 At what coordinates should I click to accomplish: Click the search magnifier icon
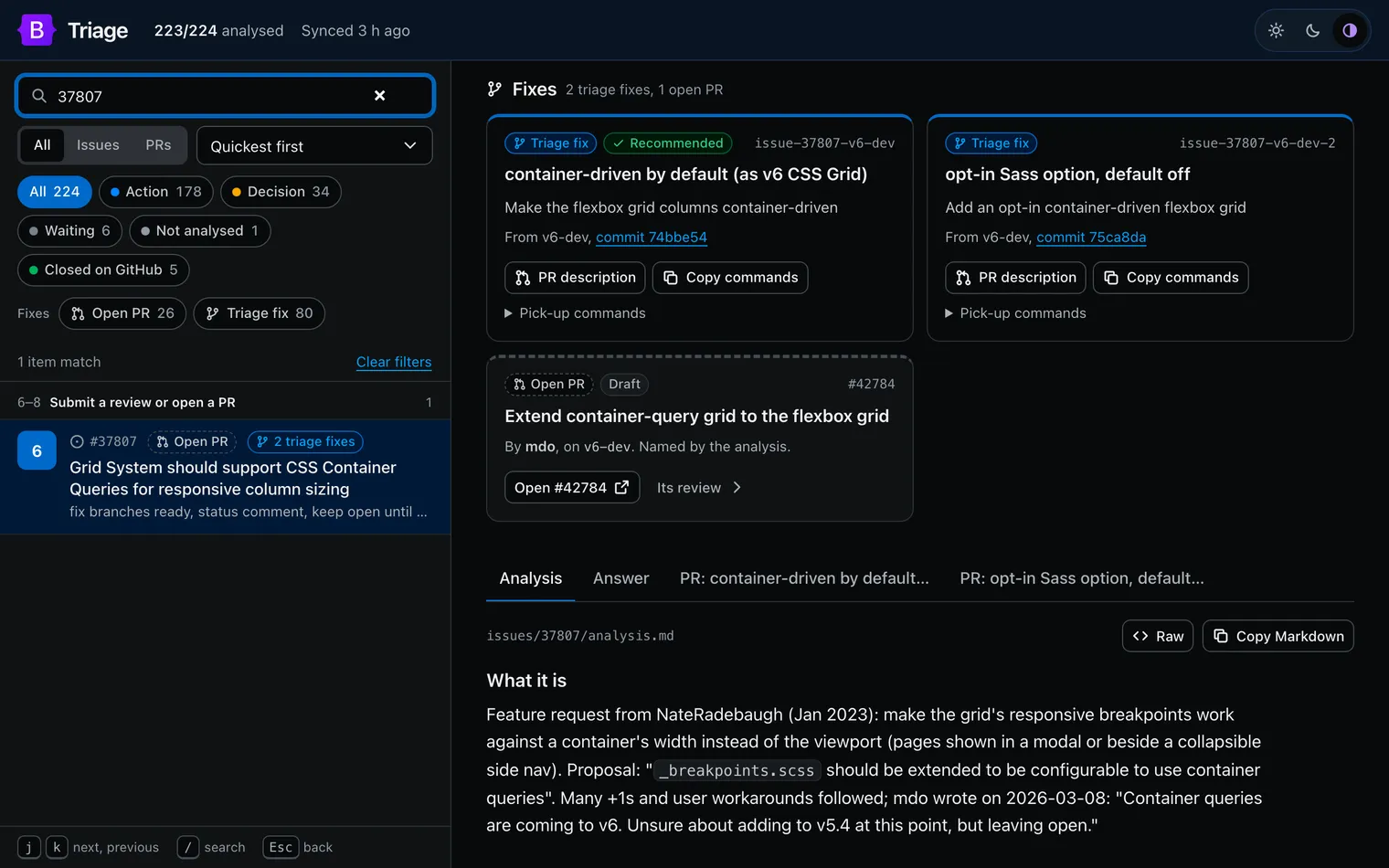(39, 96)
